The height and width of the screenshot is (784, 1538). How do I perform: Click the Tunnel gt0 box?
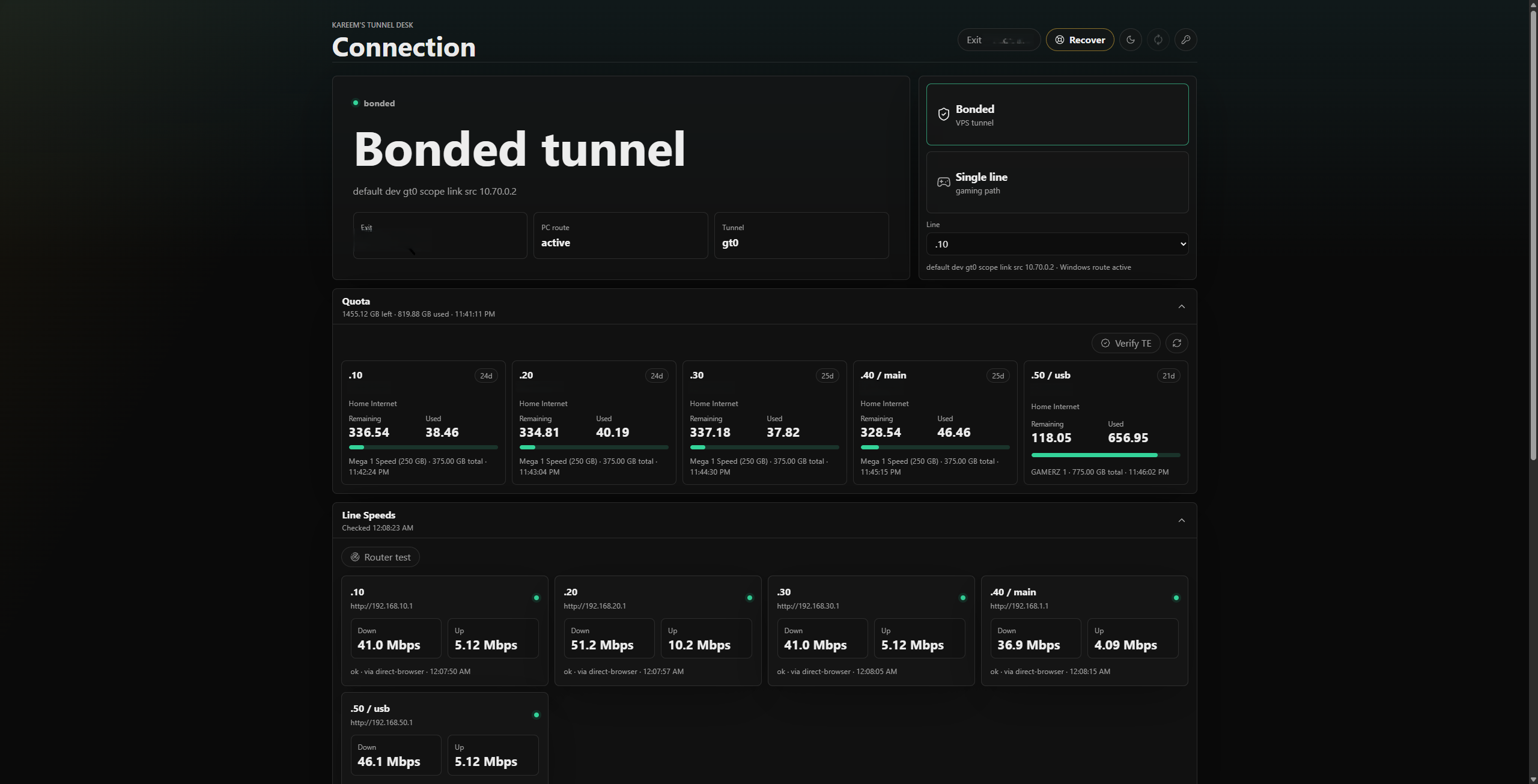coord(801,236)
